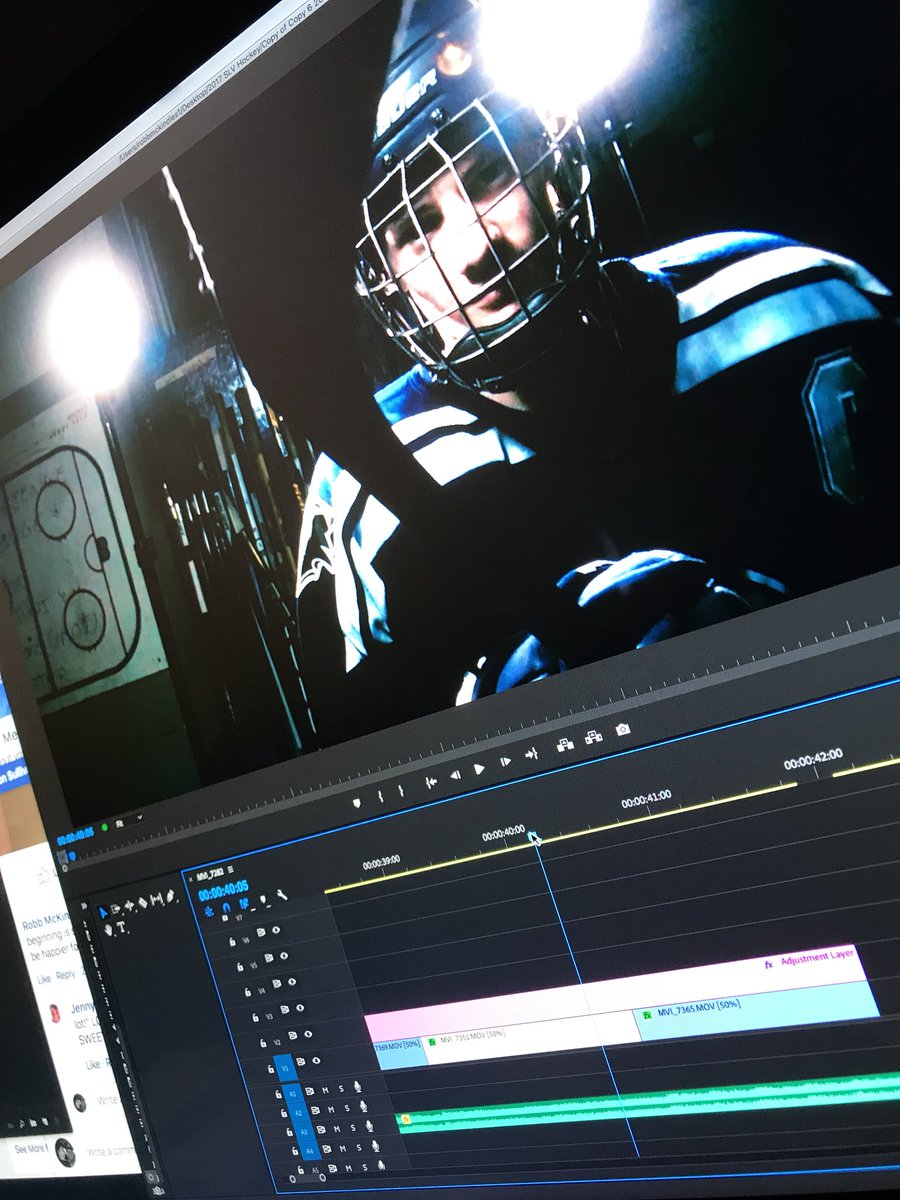The height and width of the screenshot is (1200, 900).
Task: Mute track A1 with M button
Action: pos(325,1090)
